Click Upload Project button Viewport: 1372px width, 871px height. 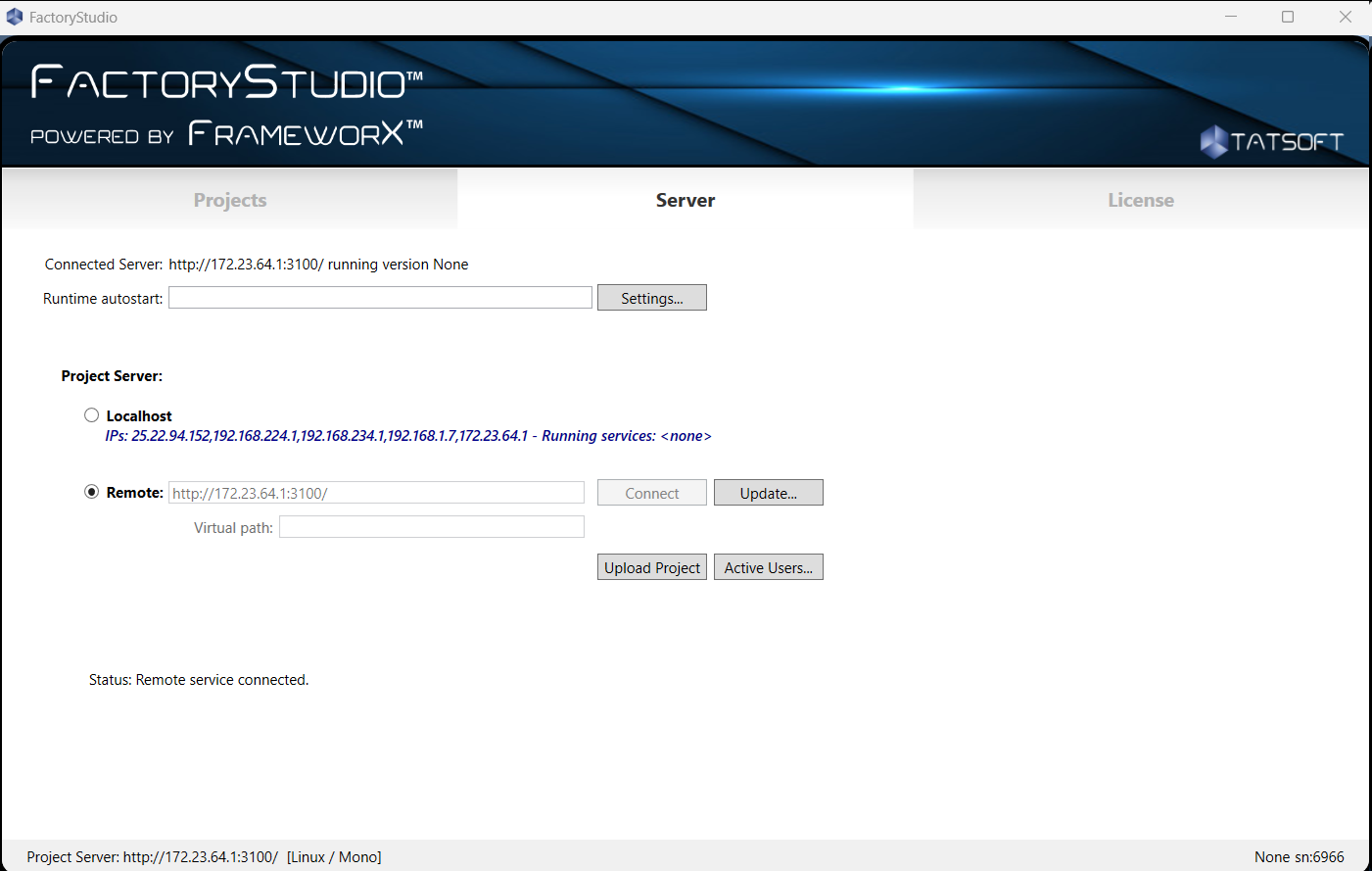point(651,567)
